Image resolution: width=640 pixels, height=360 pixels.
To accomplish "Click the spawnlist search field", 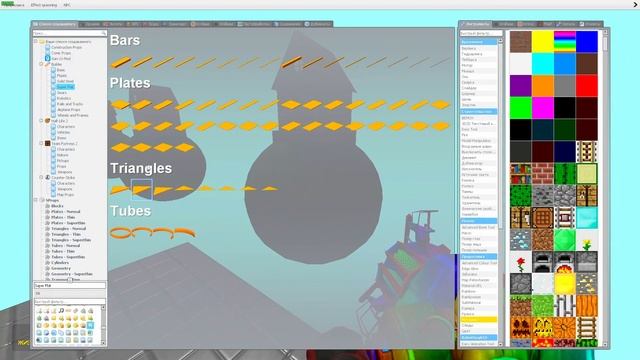I will tap(69, 33).
